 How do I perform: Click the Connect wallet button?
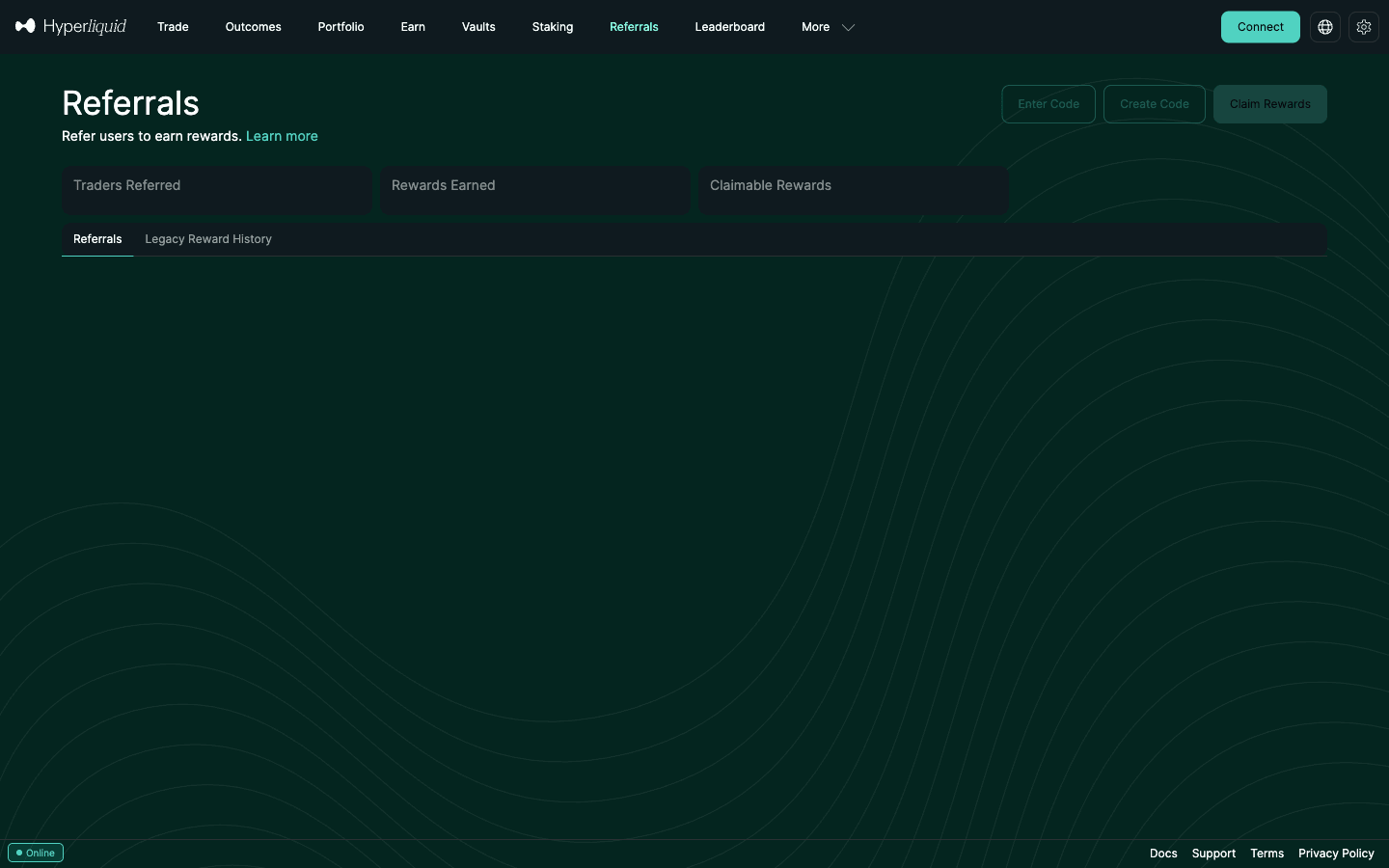1261,27
